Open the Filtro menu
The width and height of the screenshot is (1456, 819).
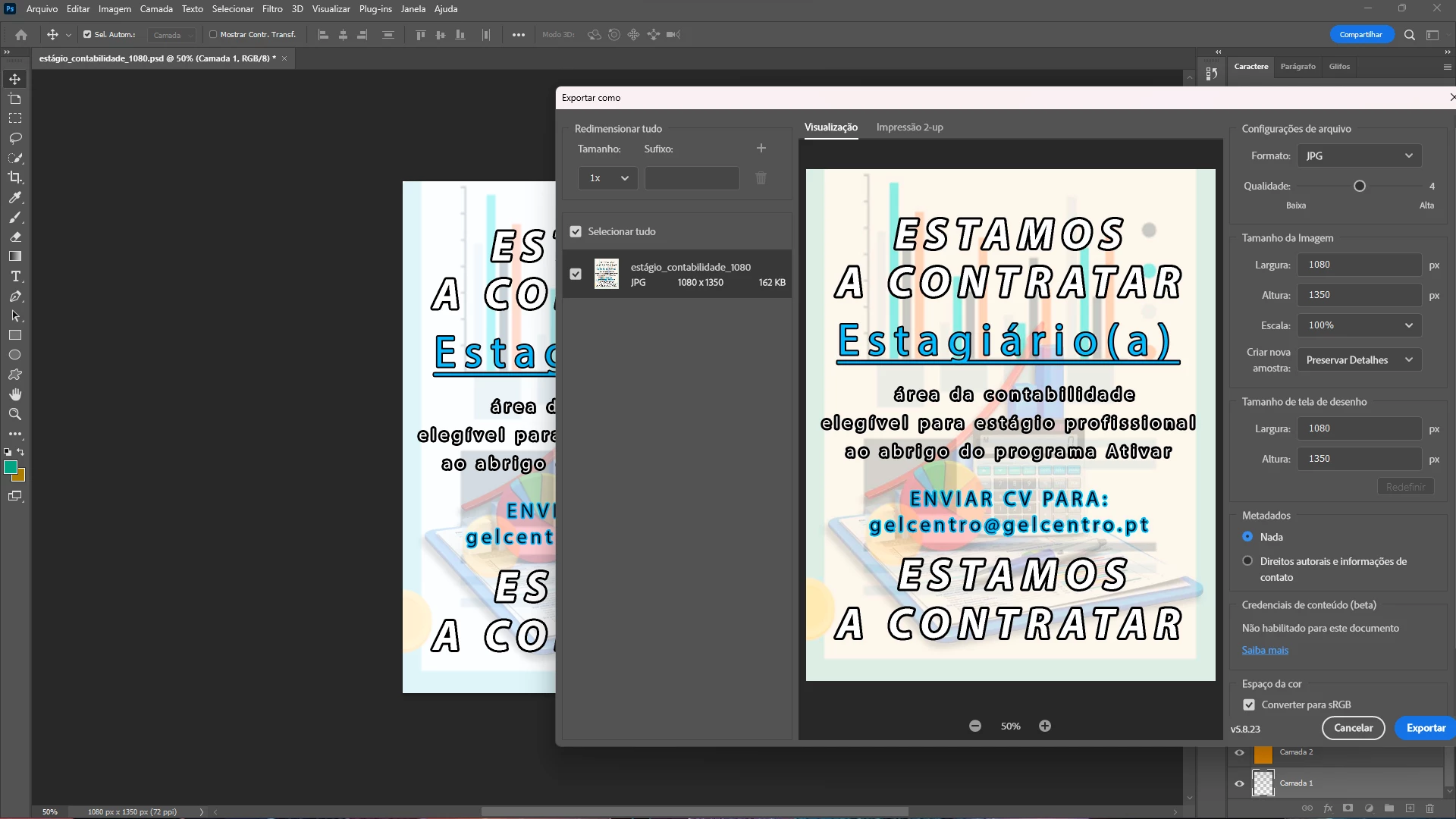[x=272, y=9]
